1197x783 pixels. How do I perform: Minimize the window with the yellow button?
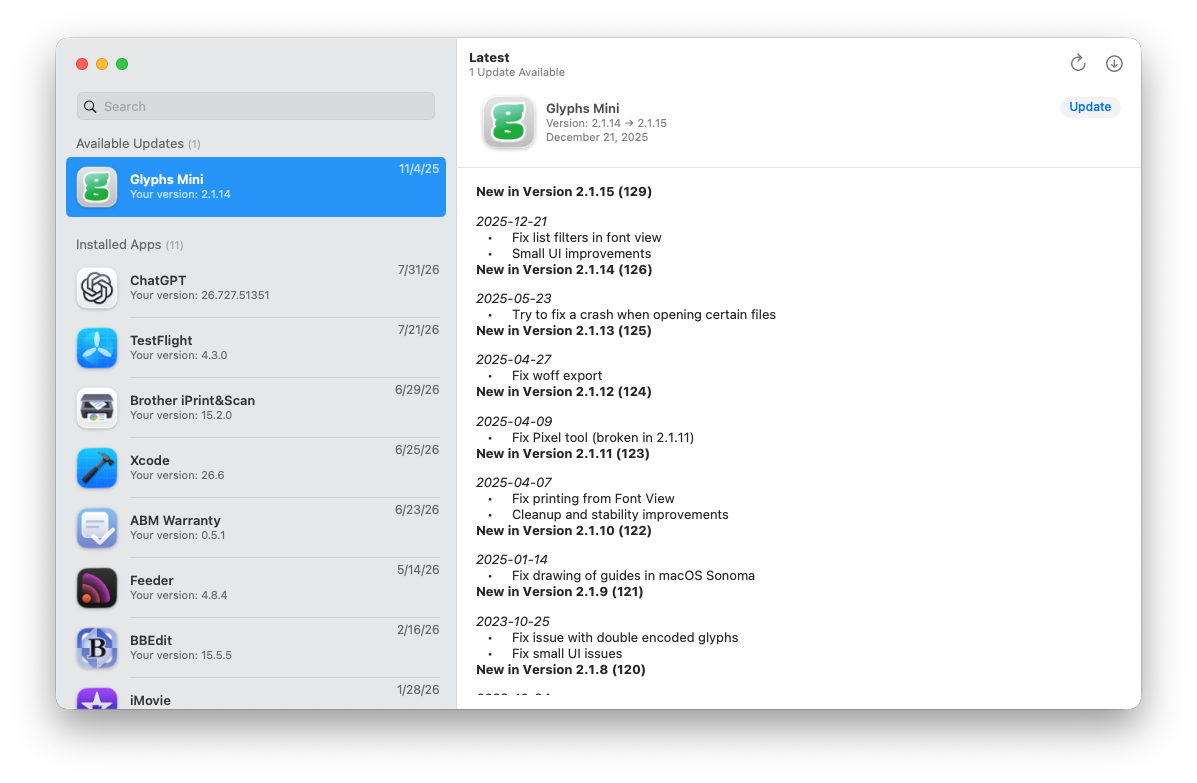pyautogui.click(x=102, y=64)
